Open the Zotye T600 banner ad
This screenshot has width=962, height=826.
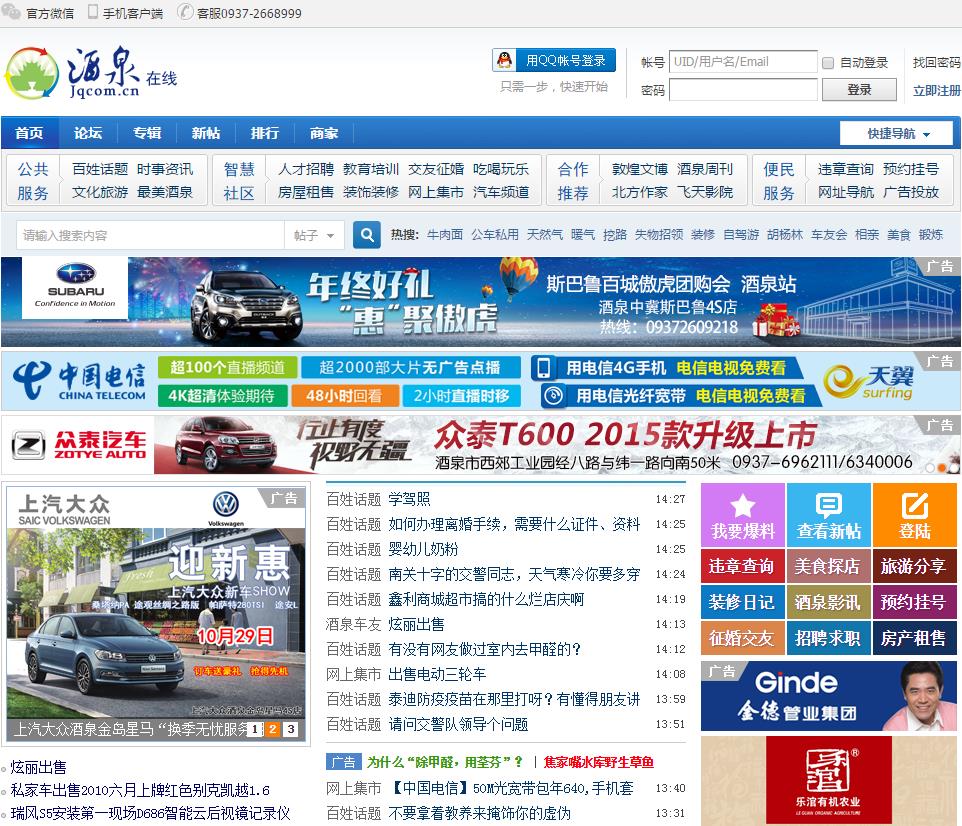tap(481, 445)
